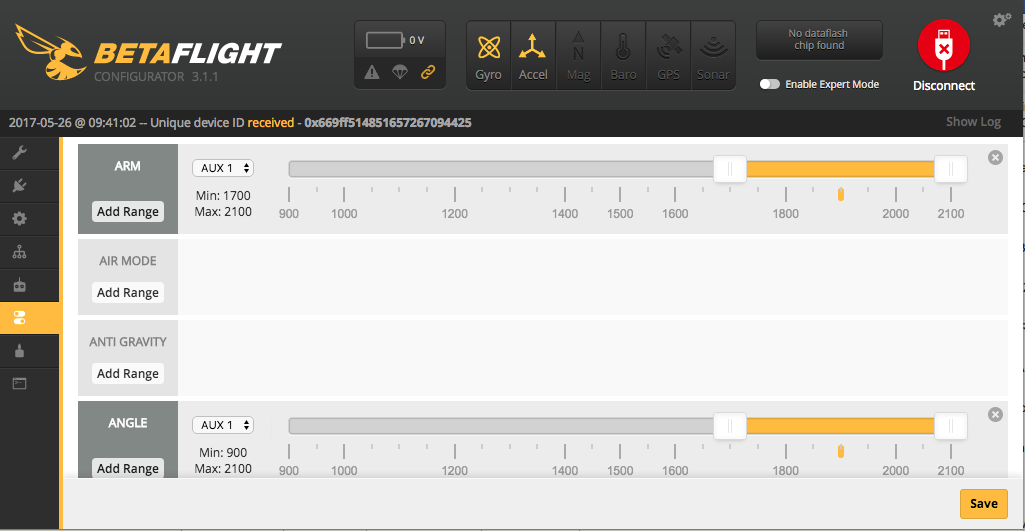
Task: Click the ANGLE mode label
Action: pos(127,423)
